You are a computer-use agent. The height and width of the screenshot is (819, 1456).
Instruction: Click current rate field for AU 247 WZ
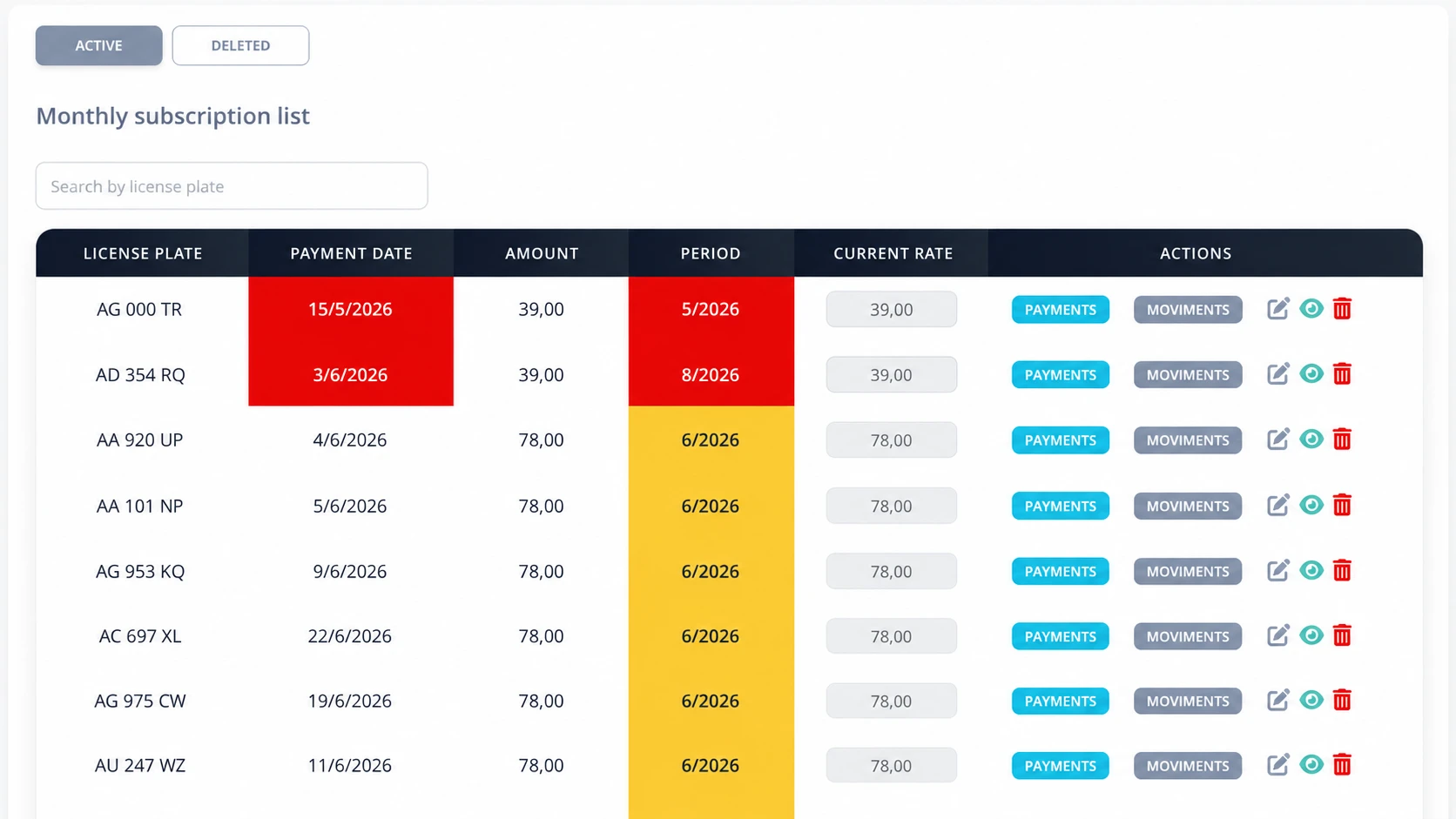[892, 765]
